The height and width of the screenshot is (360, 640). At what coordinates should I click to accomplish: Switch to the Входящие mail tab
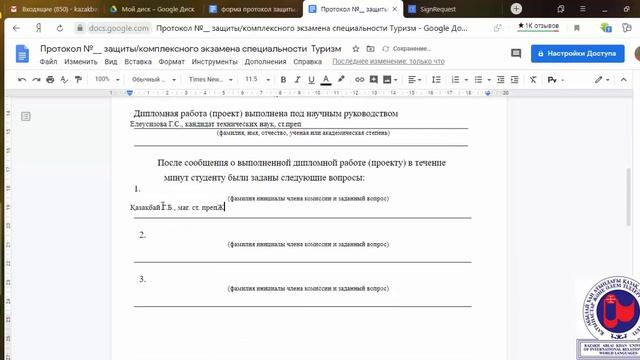54,9
